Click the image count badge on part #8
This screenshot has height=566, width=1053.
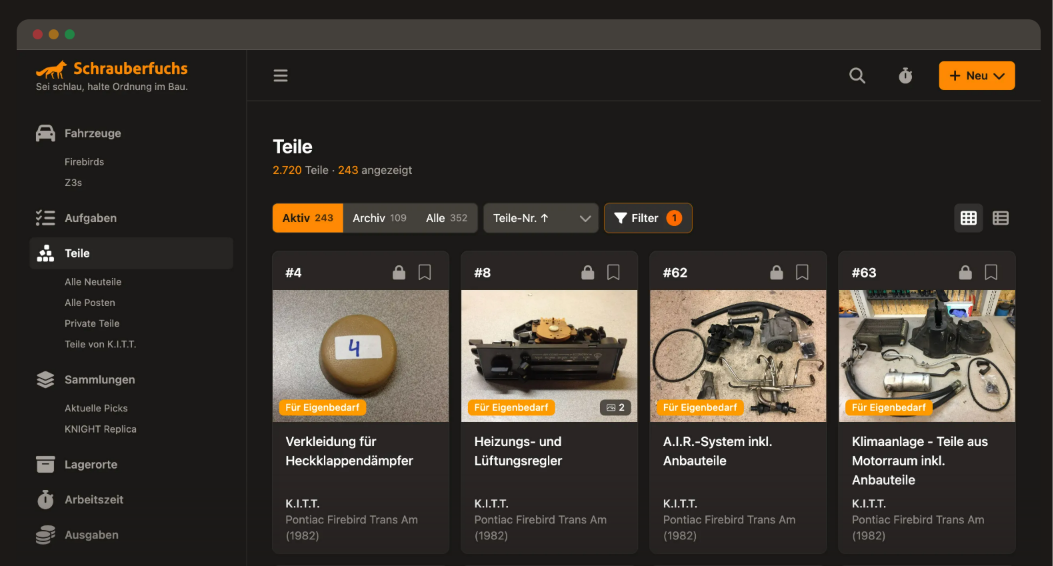[615, 408]
